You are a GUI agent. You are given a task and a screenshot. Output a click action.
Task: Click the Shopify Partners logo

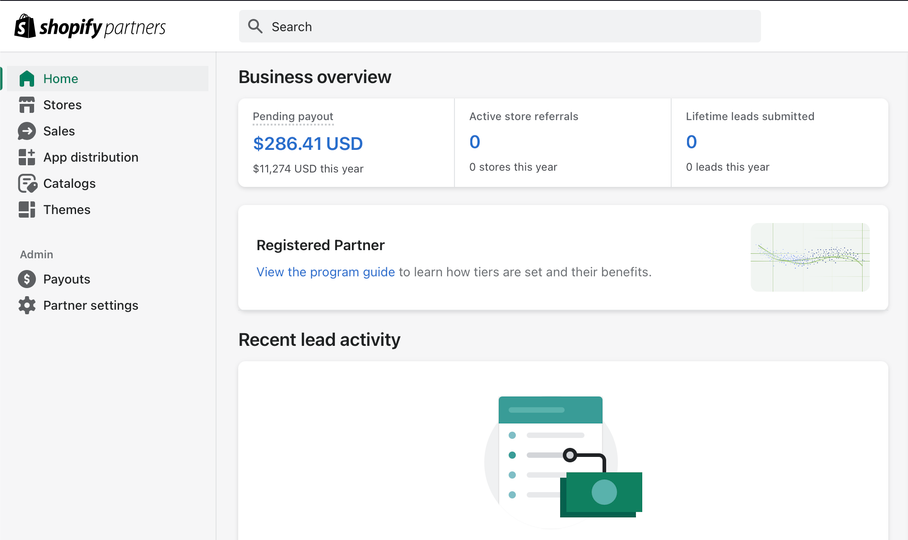[x=90, y=27]
